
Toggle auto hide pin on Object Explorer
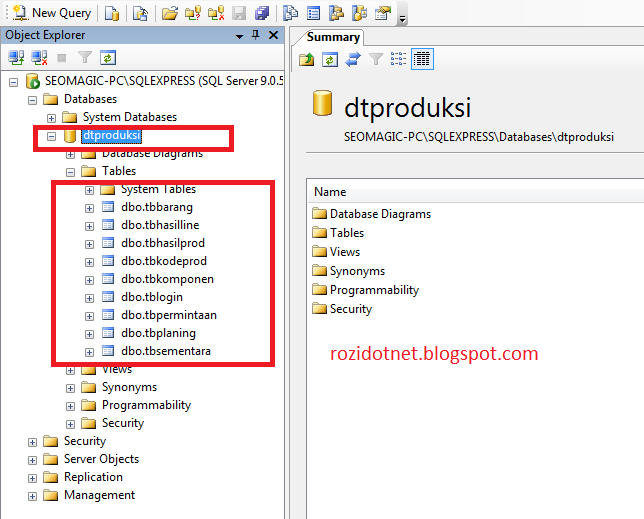tap(255, 35)
